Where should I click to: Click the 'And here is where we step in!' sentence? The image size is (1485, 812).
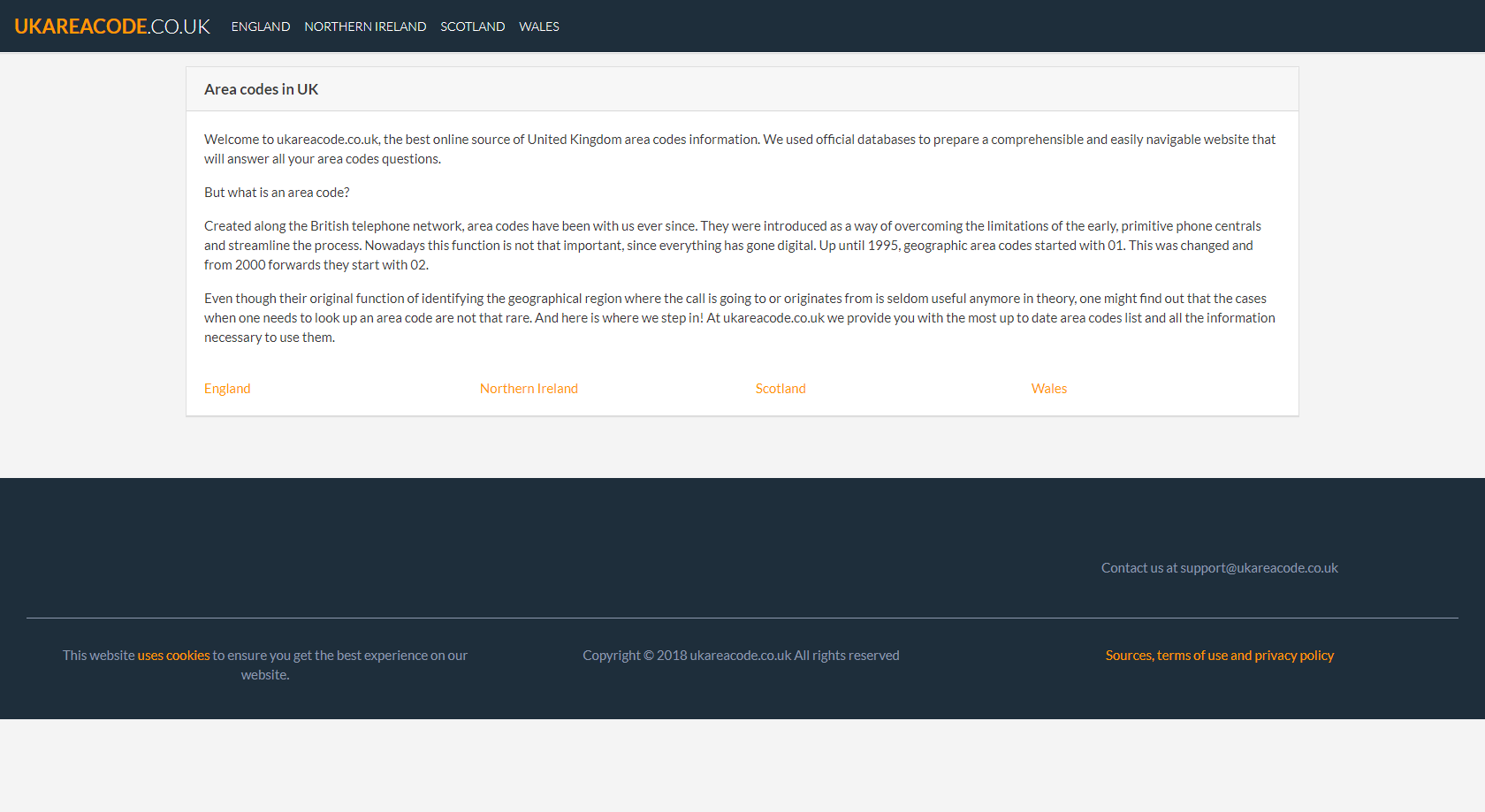tap(619, 318)
